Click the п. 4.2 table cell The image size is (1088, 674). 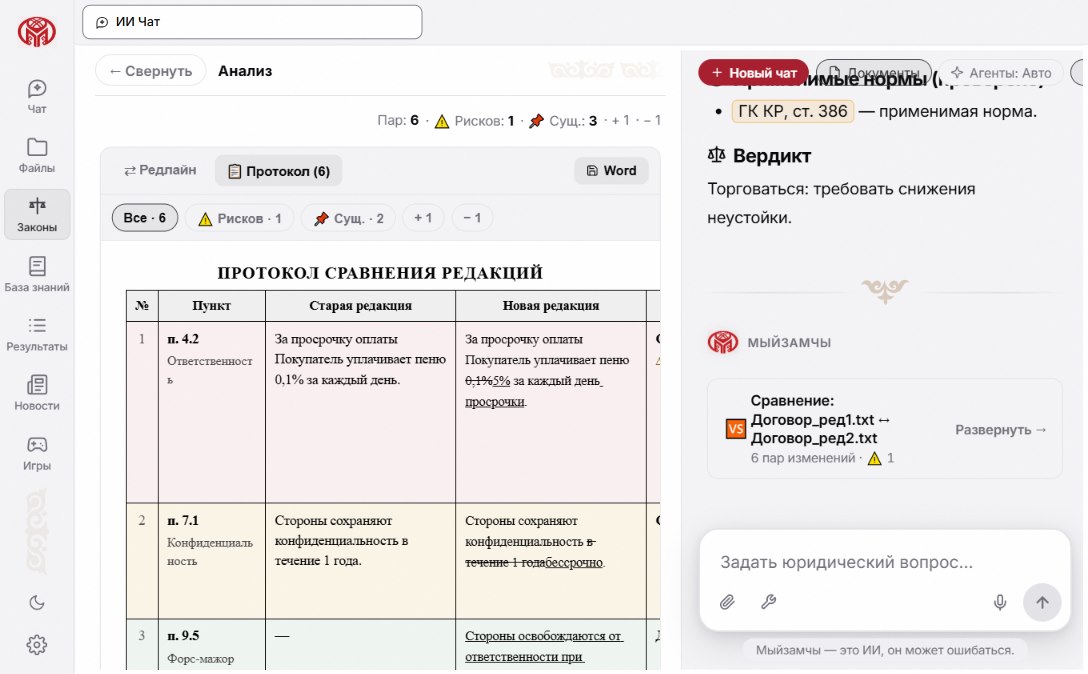[212, 412]
